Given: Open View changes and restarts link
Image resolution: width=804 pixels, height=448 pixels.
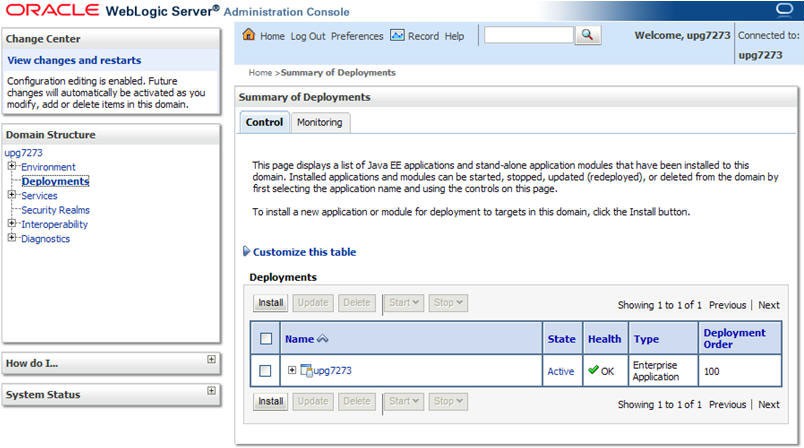Looking at the screenshot, I should click(x=74, y=60).
